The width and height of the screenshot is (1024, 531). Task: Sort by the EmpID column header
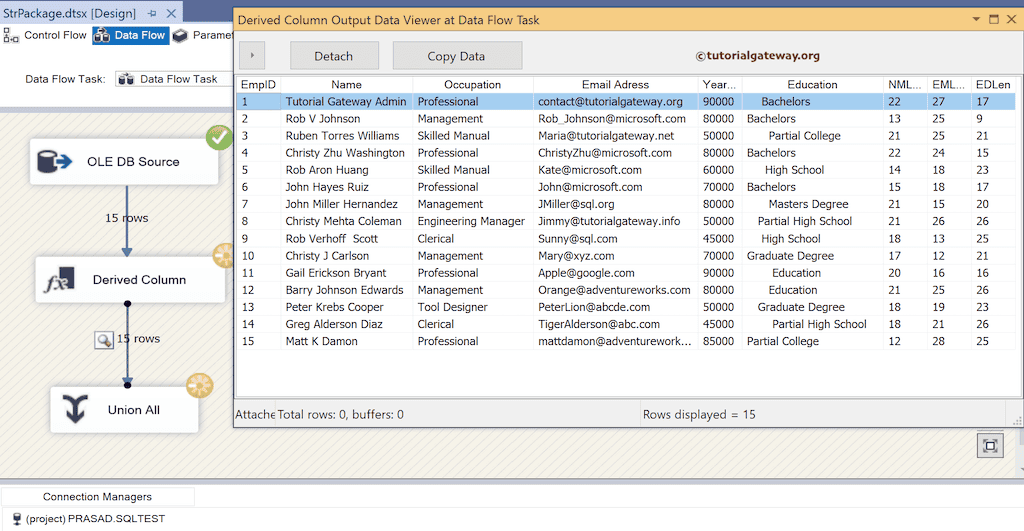[x=258, y=84]
